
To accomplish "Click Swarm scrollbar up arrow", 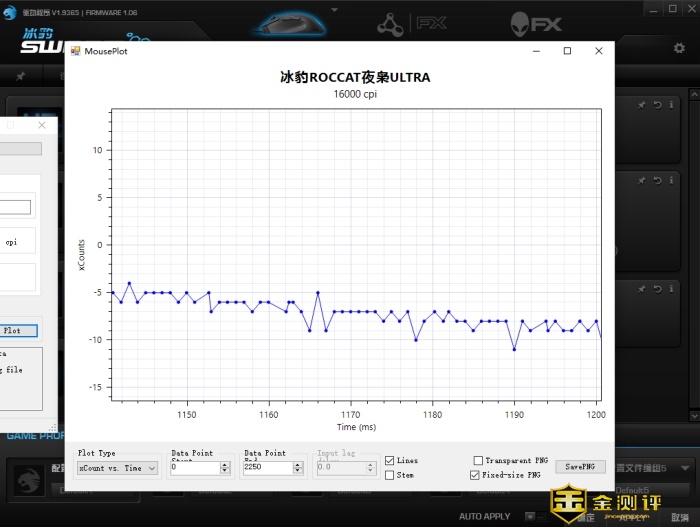I will [694, 95].
